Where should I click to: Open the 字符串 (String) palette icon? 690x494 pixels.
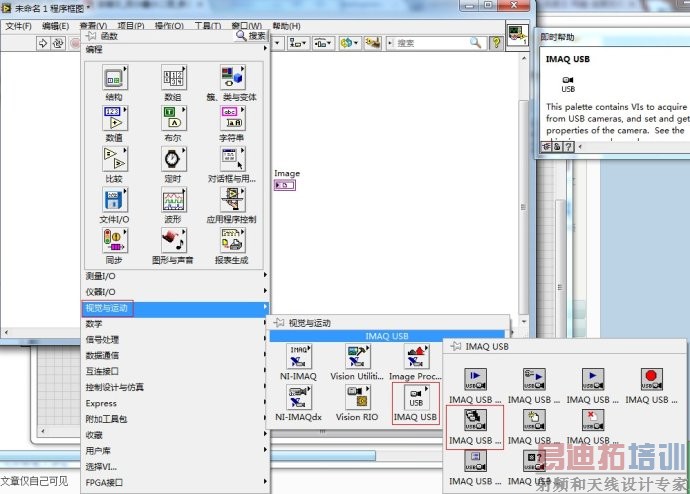click(232, 118)
